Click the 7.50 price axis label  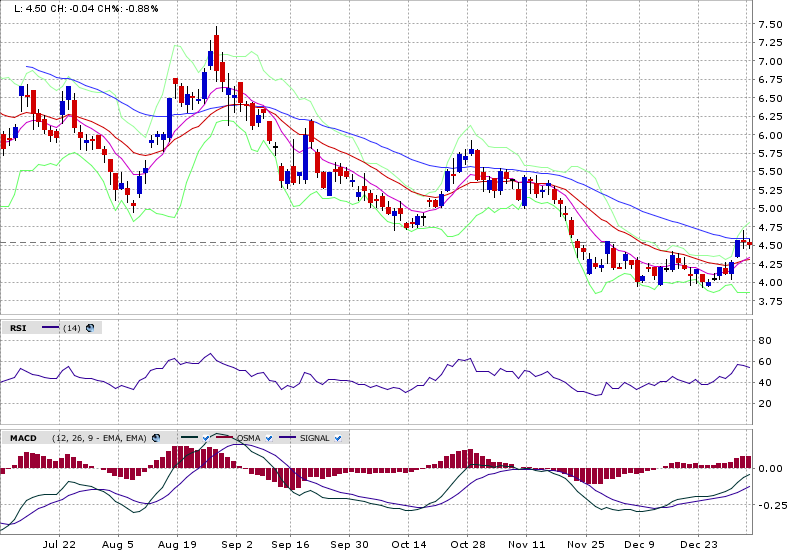click(770, 25)
